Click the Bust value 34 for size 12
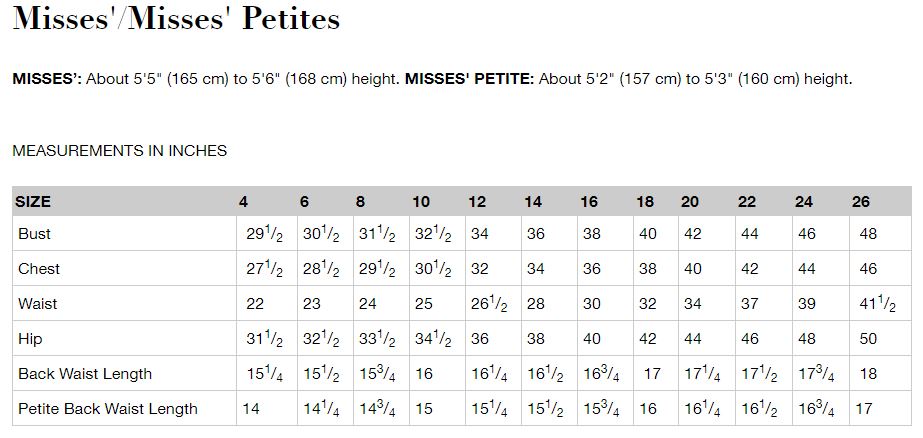Image resolution: width=923 pixels, height=438 pixels. pos(480,234)
